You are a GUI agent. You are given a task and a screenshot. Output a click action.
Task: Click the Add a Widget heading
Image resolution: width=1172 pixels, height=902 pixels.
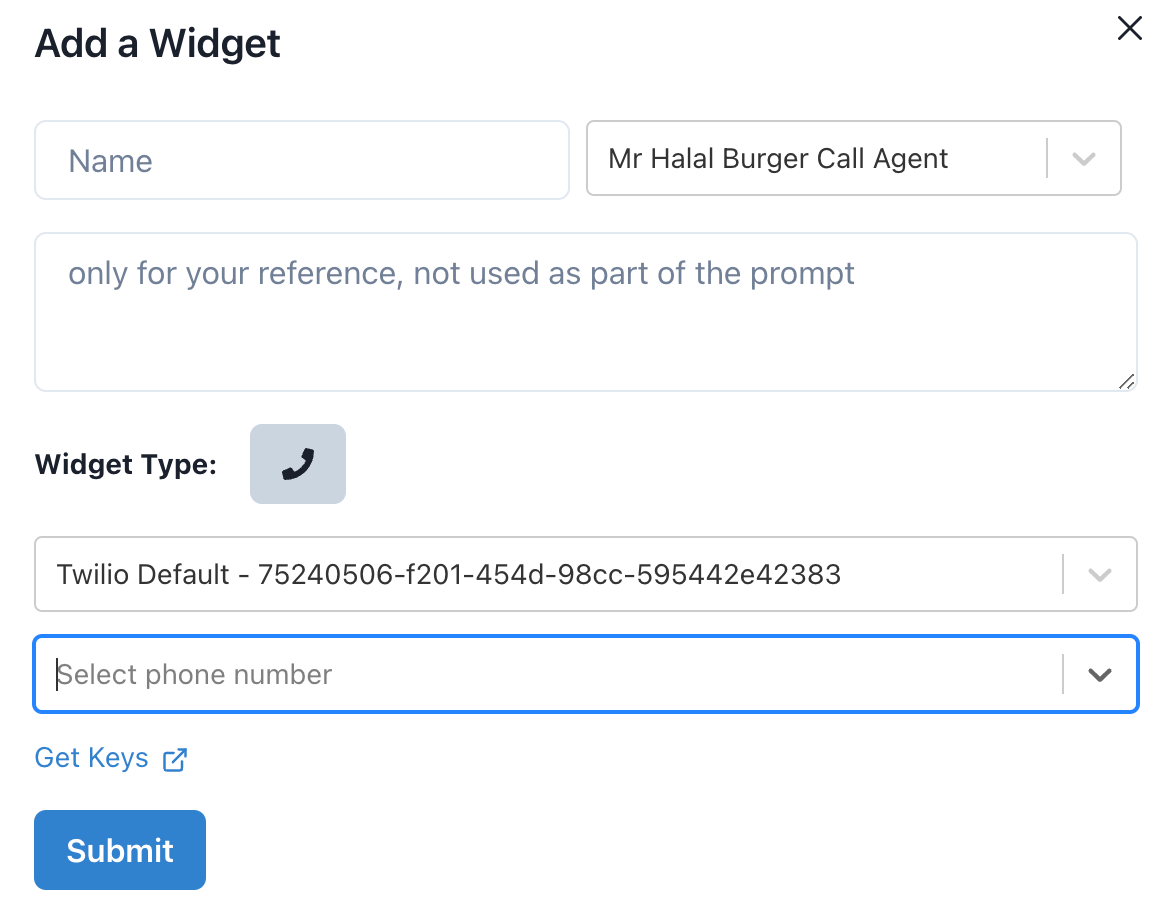pyautogui.click(x=158, y=44)
